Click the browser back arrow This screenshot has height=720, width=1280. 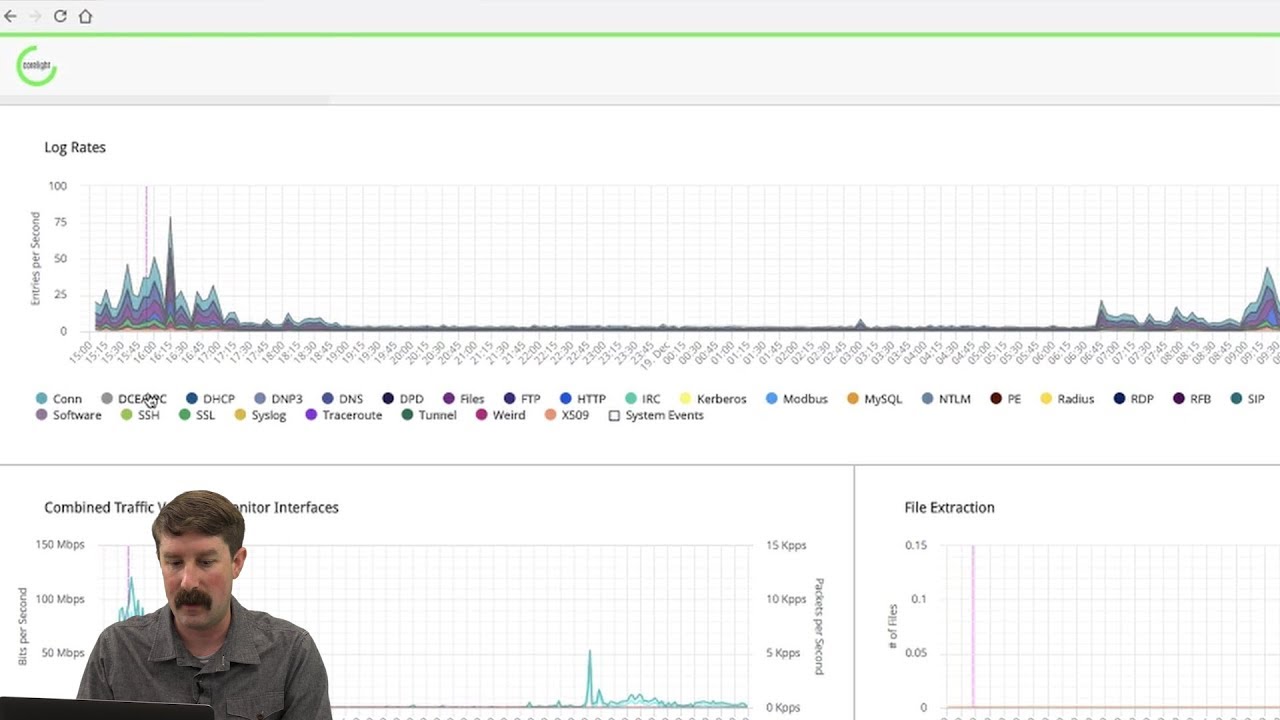[x=10, y=16]
